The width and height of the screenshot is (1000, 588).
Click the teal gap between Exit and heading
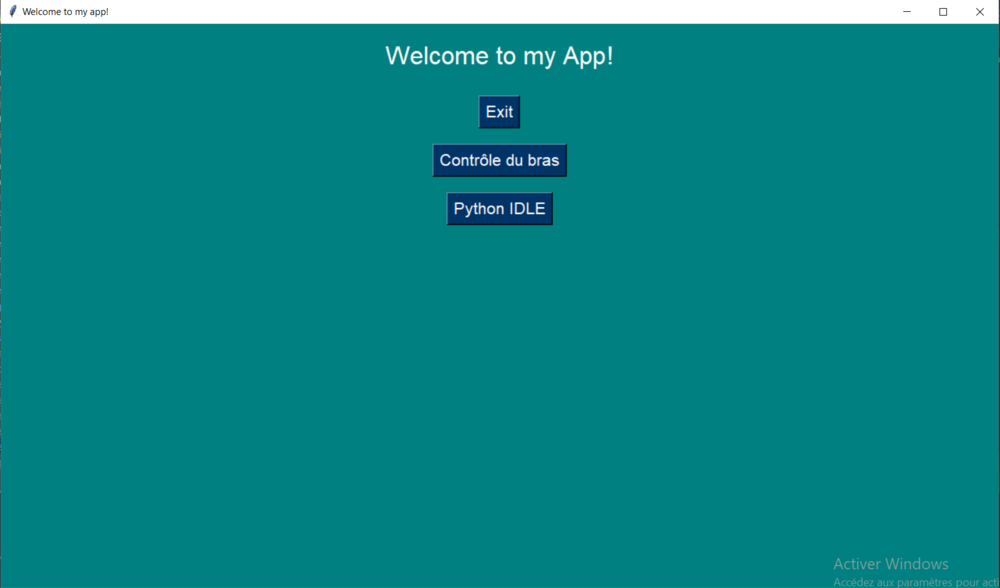coord(499,84)
